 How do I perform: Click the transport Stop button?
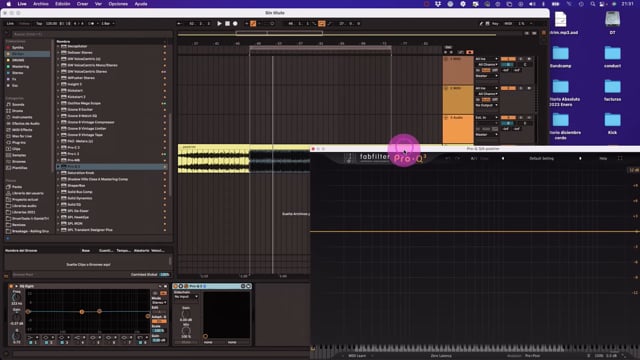click(x=227, y=24)
